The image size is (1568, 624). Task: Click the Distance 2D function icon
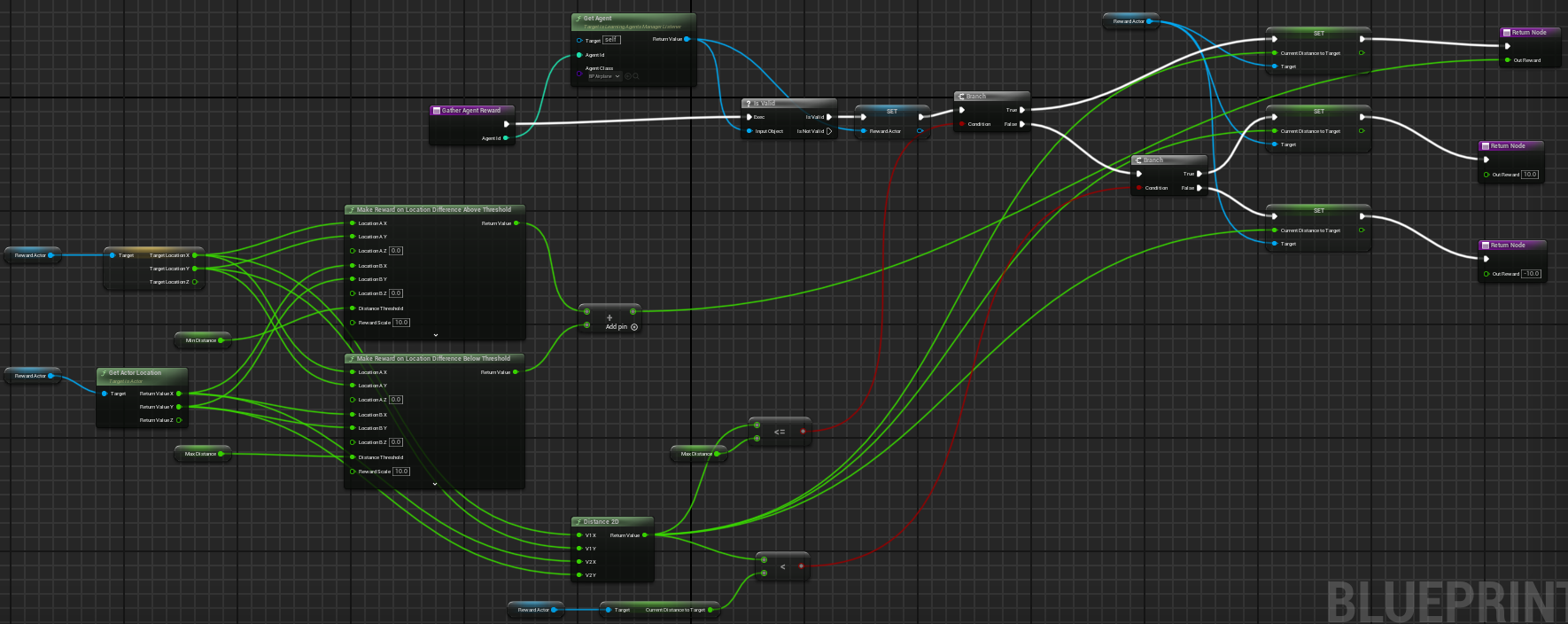578,522
